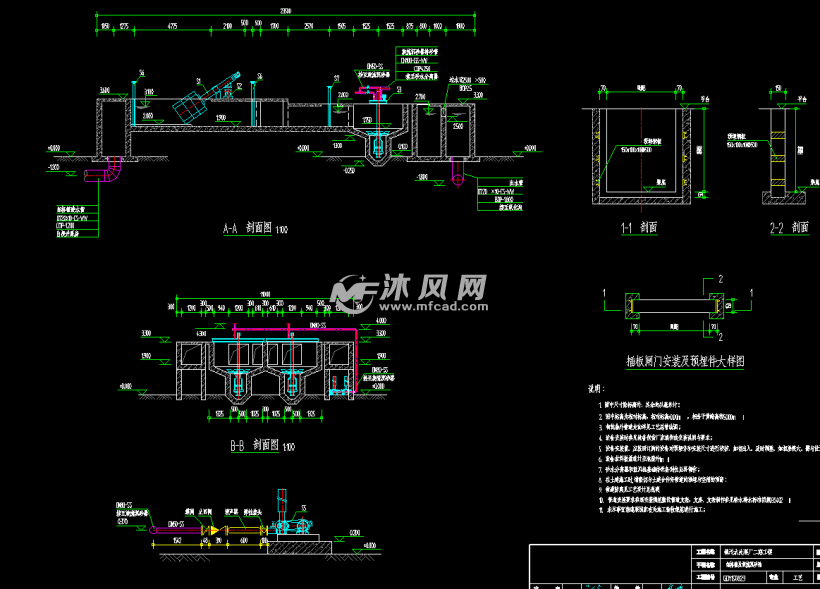Select the magenta elbow pipe at lower left of A-A section
Screen dimensions: 820x589
click(104, 171)
